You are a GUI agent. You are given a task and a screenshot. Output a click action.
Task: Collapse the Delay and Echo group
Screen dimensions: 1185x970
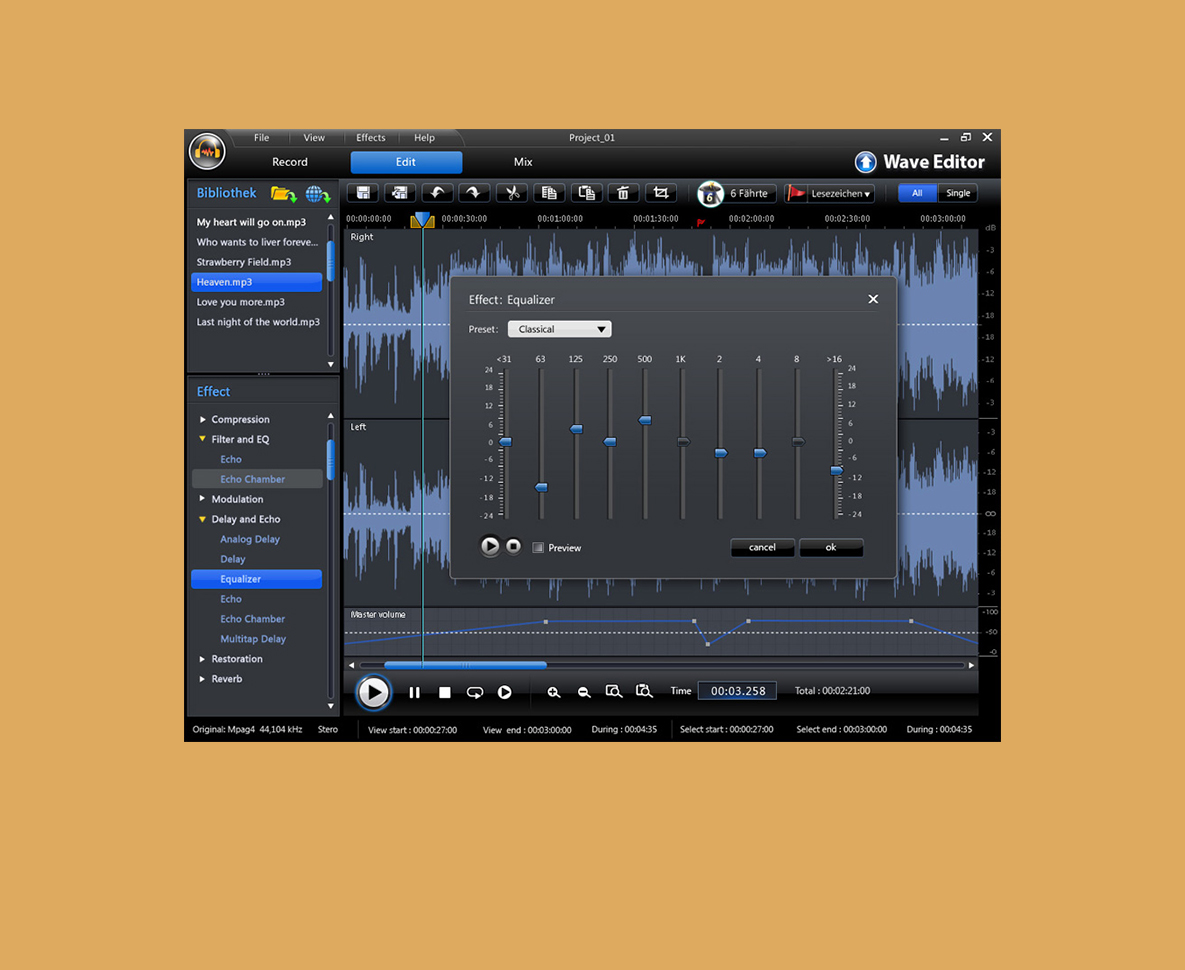tap(203, 519)
